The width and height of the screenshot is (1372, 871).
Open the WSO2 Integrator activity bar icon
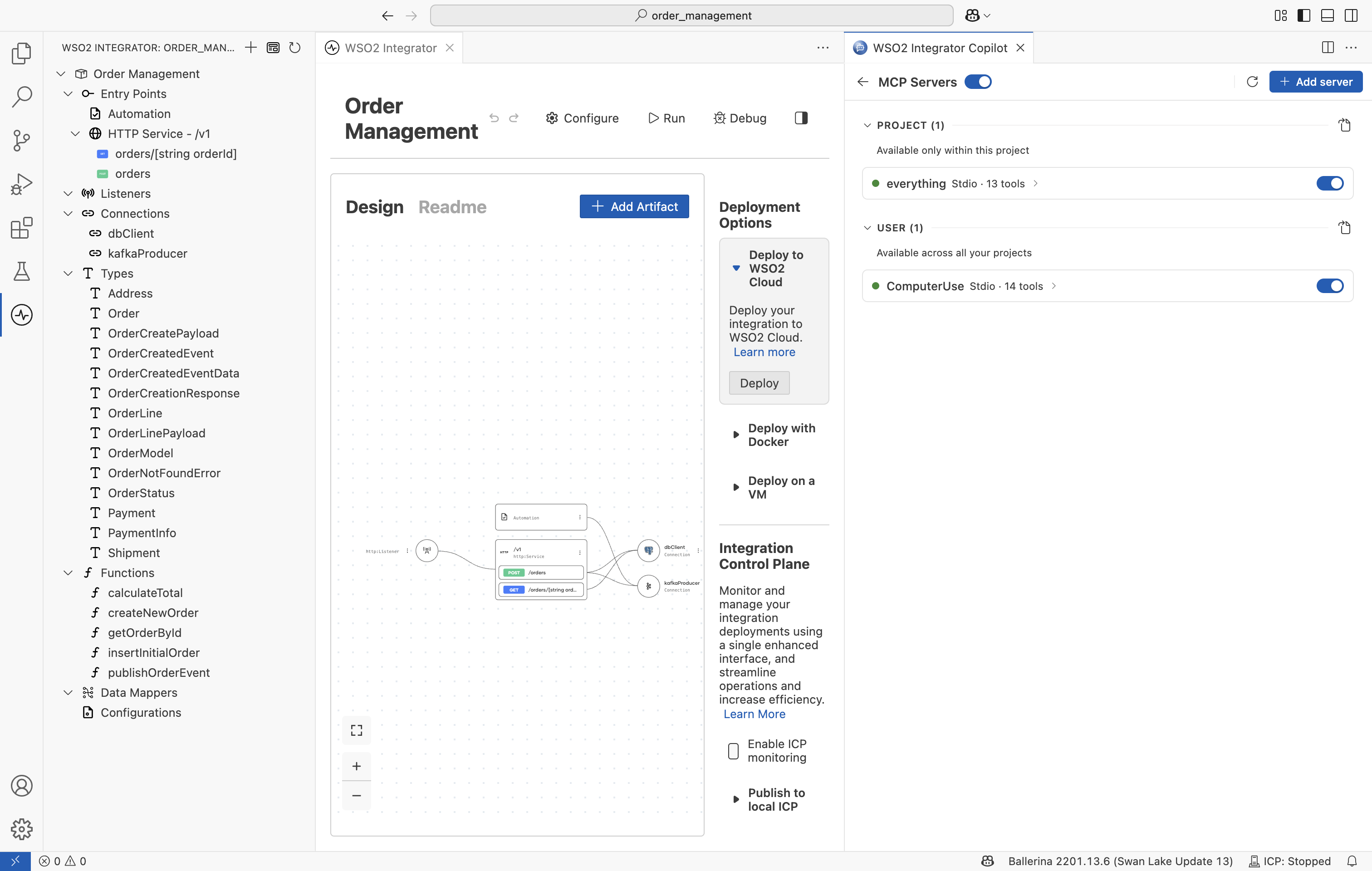pos(22,315)
